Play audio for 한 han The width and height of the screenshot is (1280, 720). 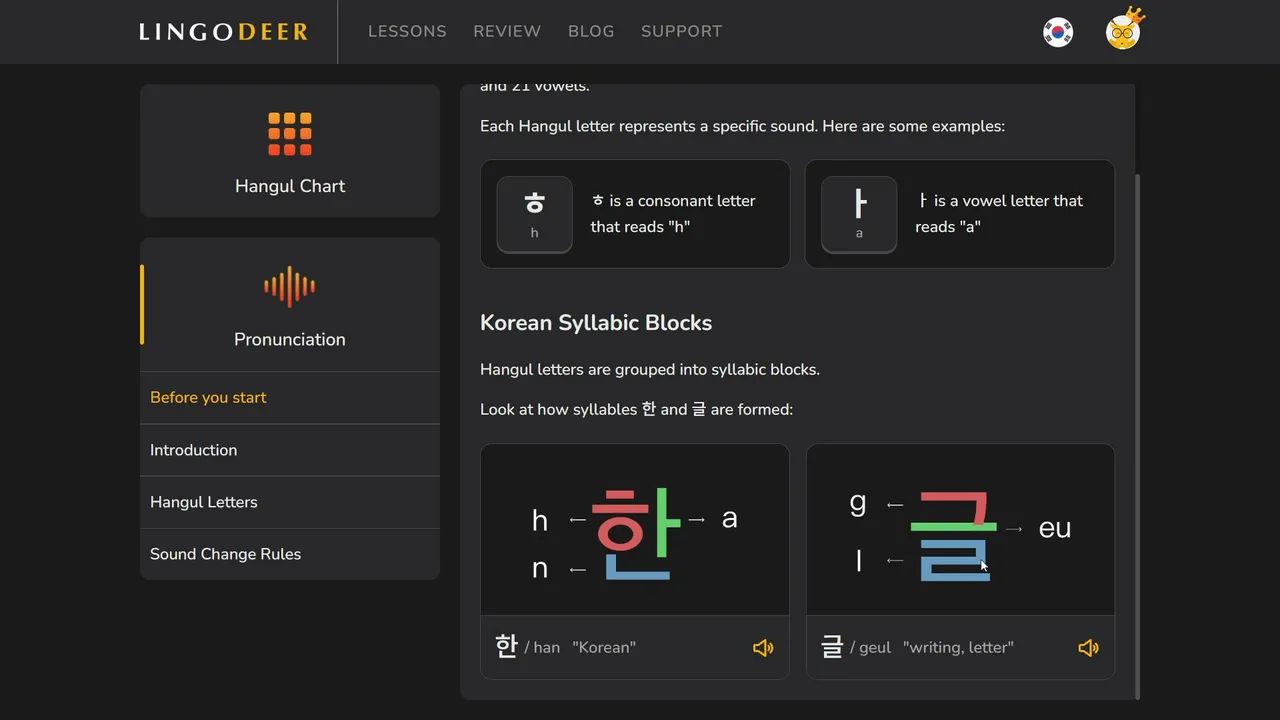pyautogui.click(x=763, y=648)
